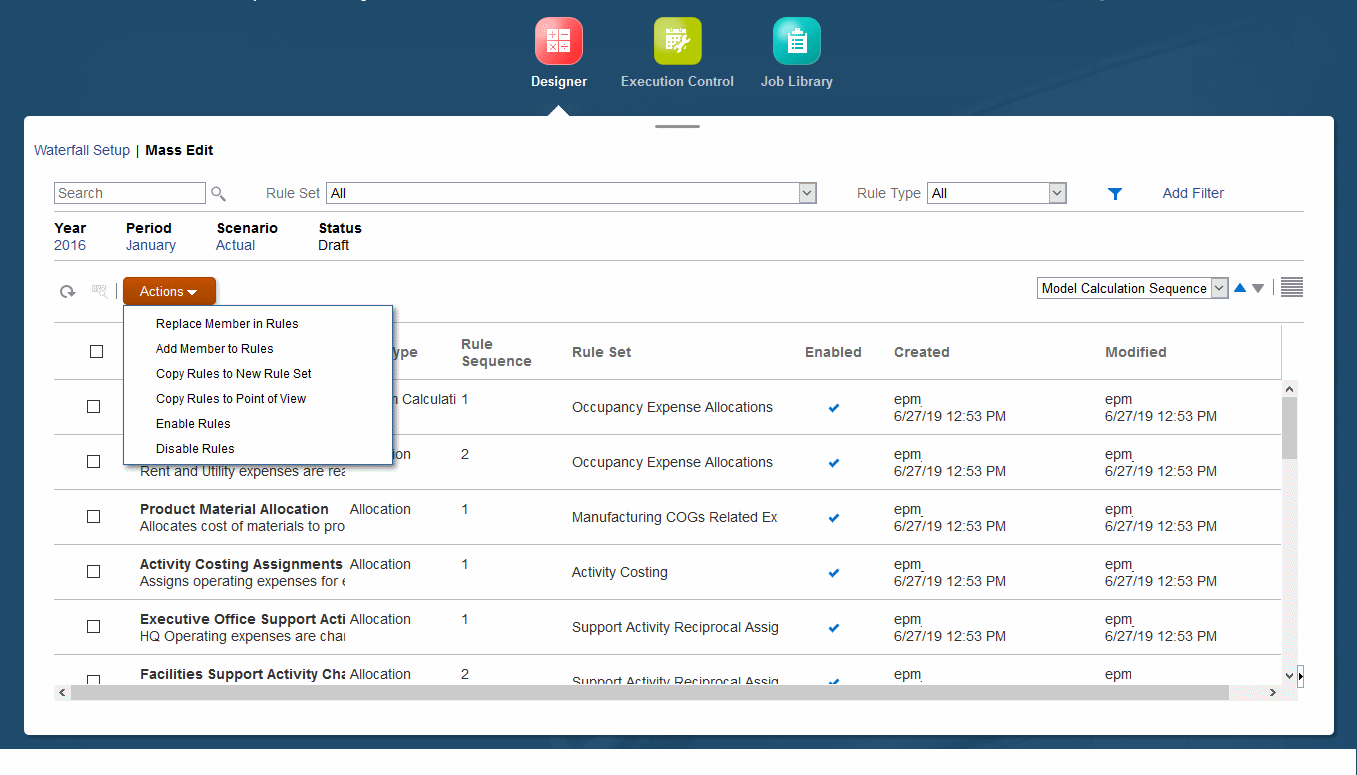The height and width of the screenshot is (775, 1357).
Task: Choose Copy Rules to Point of View
Action: pyautogui.click(x=231, y=399)
